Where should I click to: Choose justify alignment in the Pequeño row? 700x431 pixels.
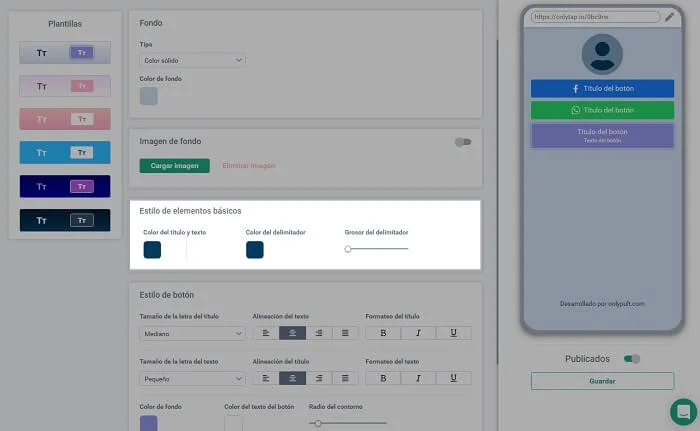click(x=345, y=378)
